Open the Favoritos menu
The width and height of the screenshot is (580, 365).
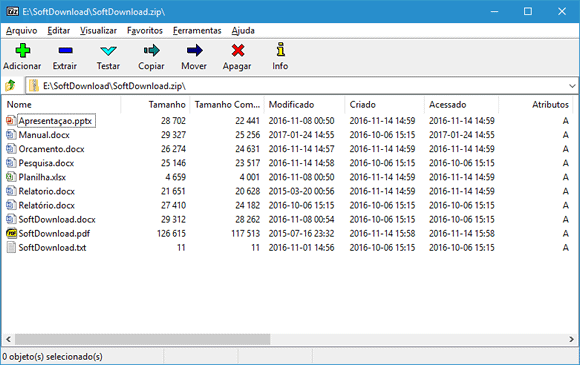coord(145,31)
